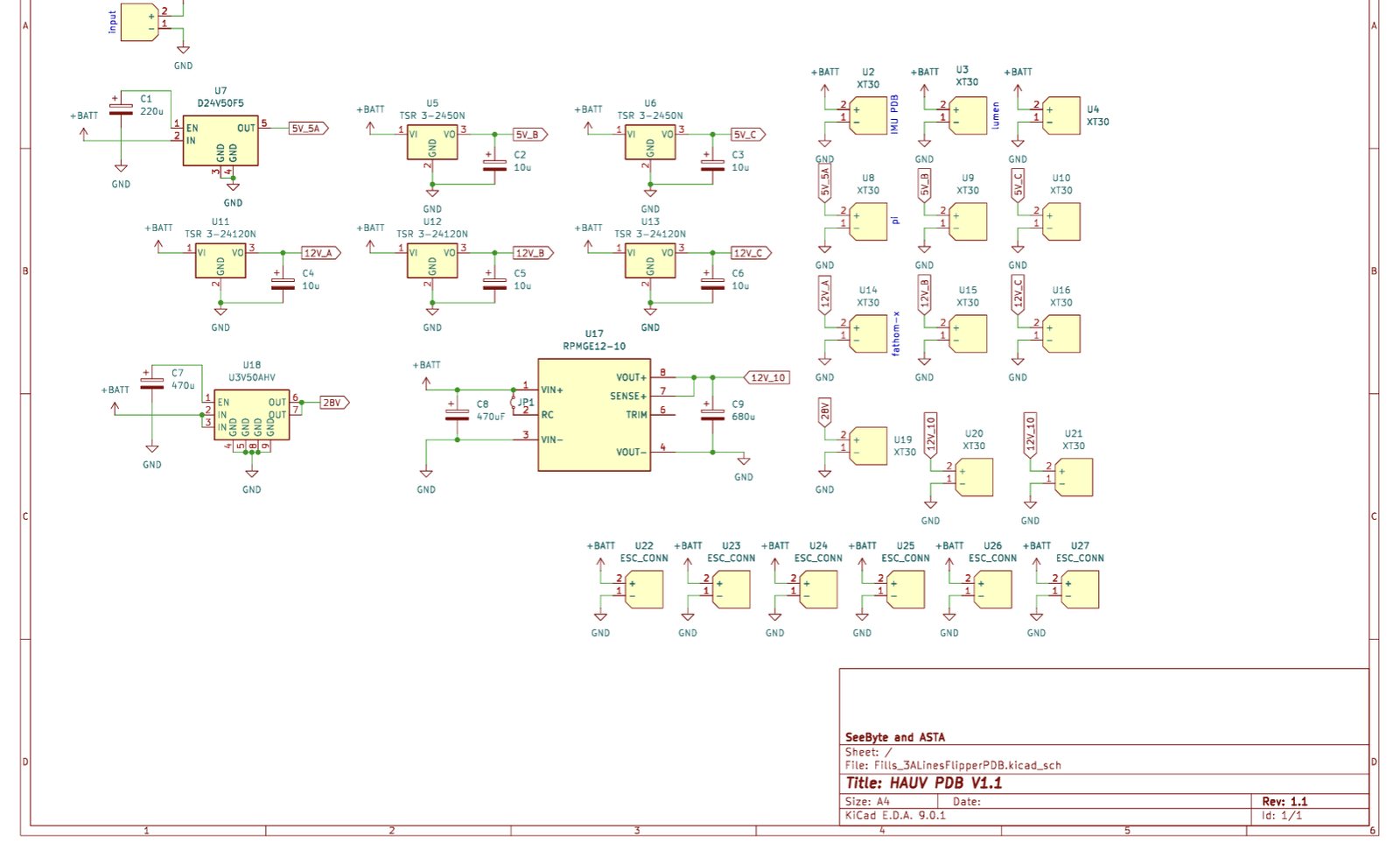Select the U11 TSR 3-24120N regulator body
Screen dimensions: 1400x857
[x=220, y=262]
